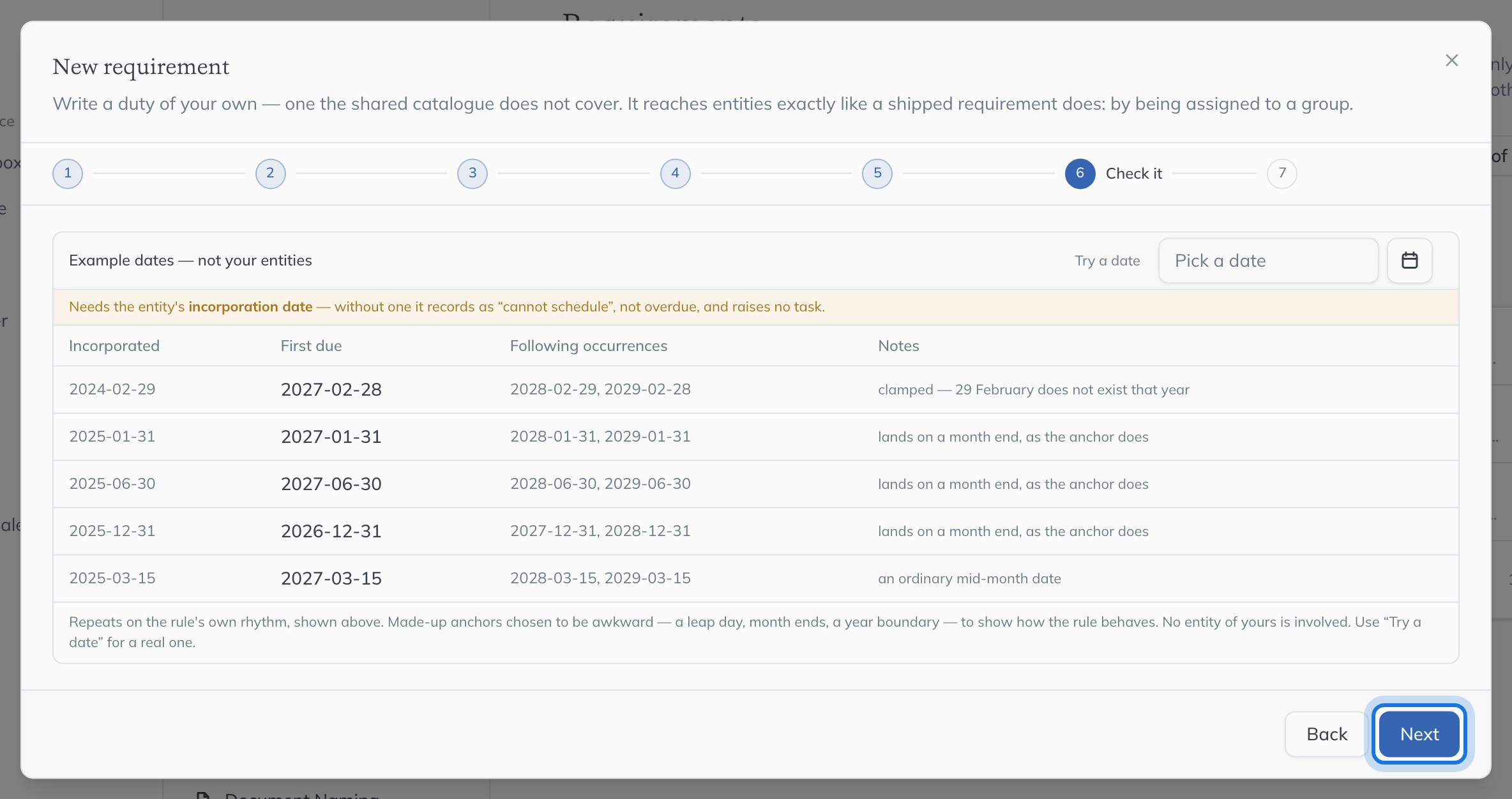Click the incorporation date warning banner
The height and width of the screenshot is (799, 1512).
click(756, 307)
